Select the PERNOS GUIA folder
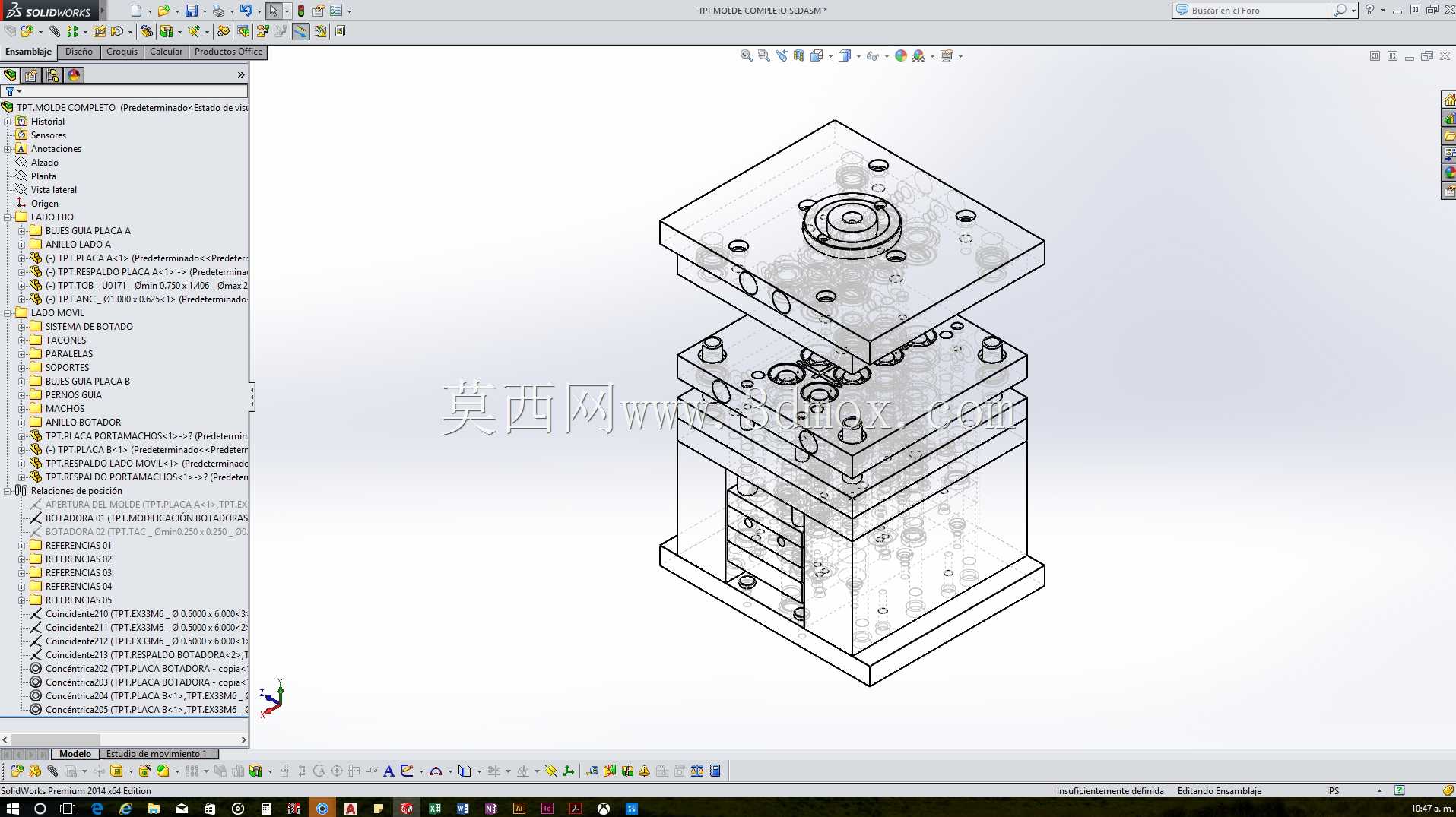 pyautogui.click(x=73, y=395)
